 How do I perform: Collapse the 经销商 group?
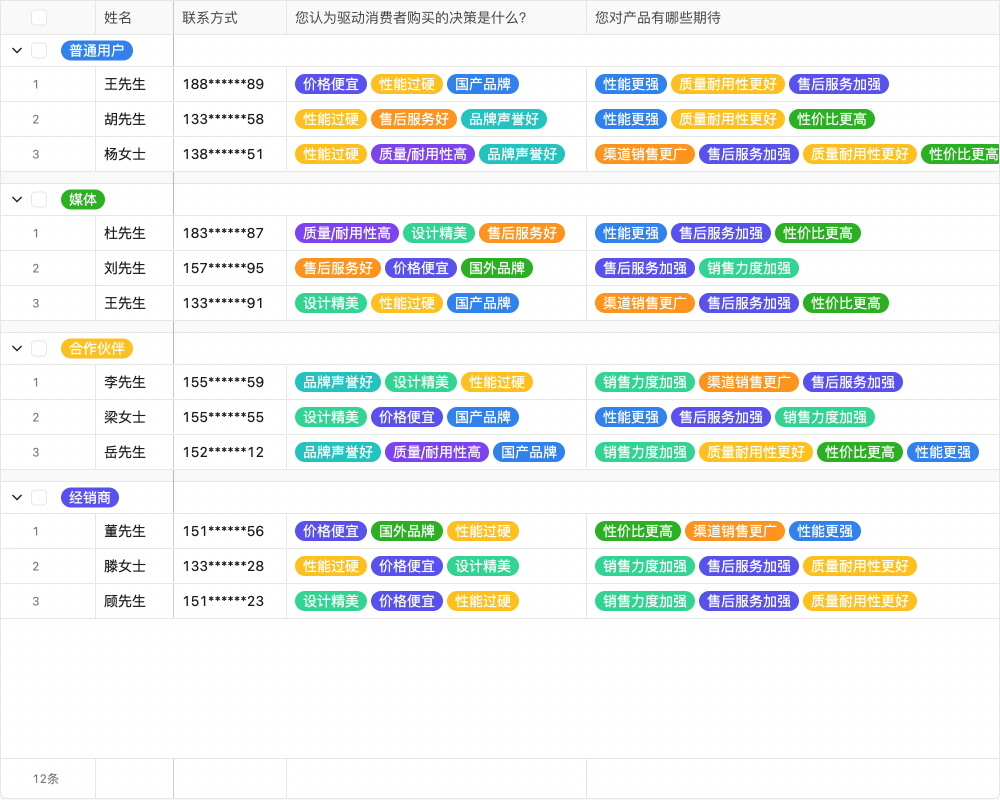click(15, 496)
